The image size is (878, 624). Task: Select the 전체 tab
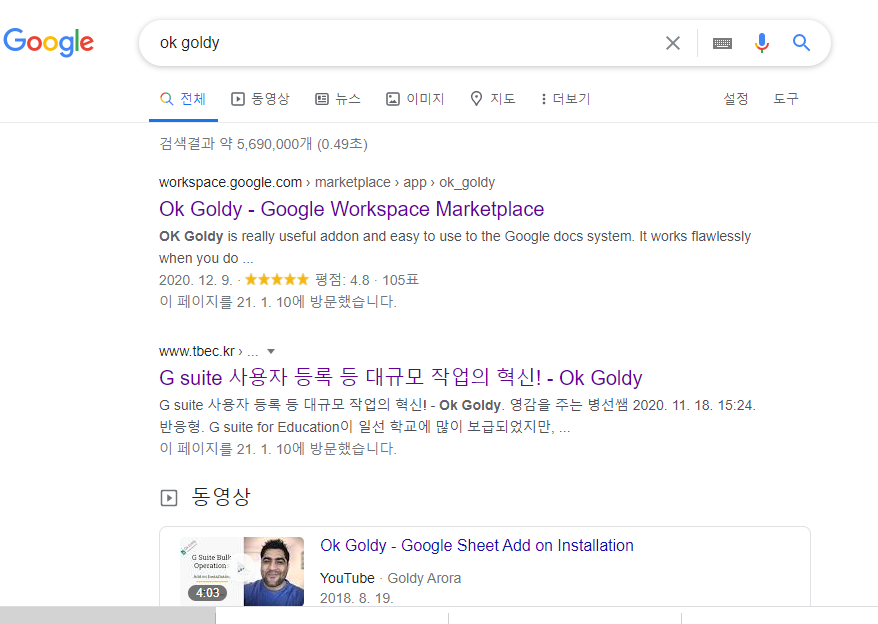183,99
